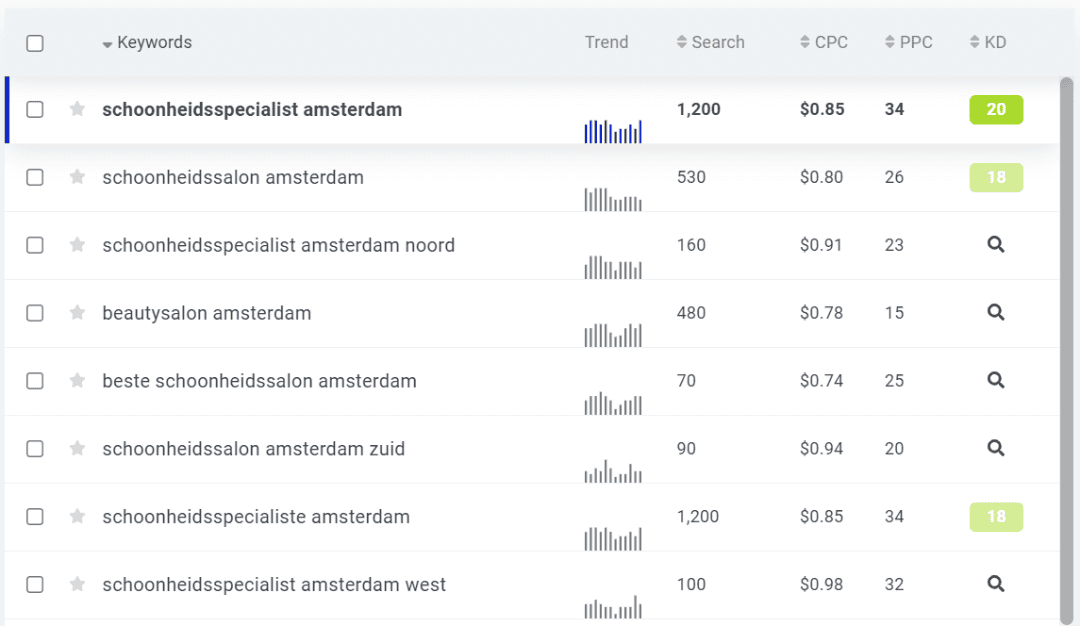Image resolution: width=1080 pixels, height=626 pixels.
Task: Select all keywords with header checkbox
Action: pos(35,43)
